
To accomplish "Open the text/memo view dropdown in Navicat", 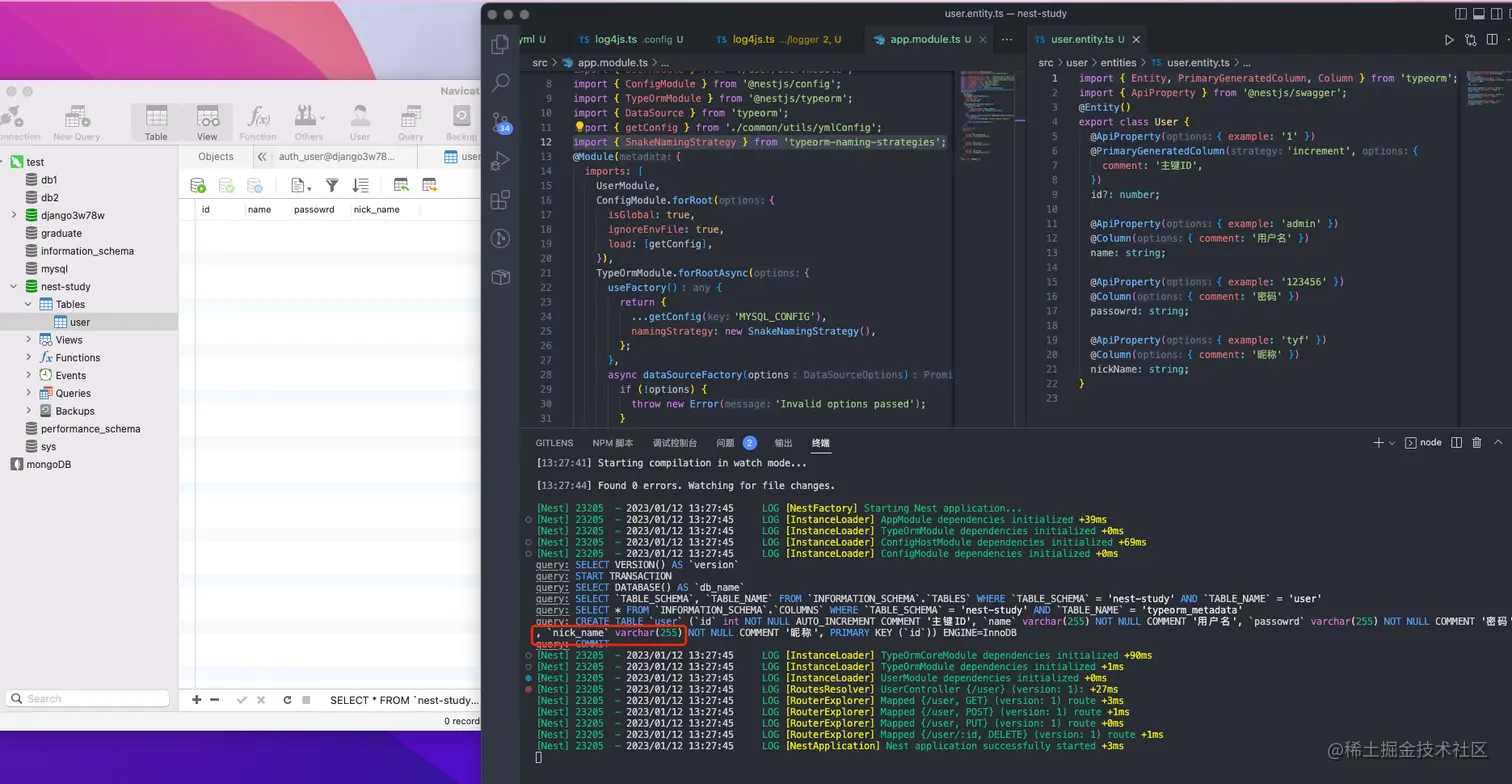I will coord(301,185).
